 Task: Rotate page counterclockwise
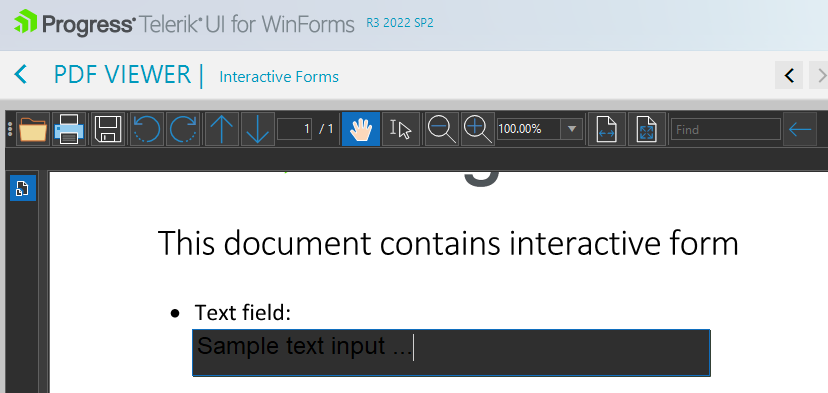point(146,129)
